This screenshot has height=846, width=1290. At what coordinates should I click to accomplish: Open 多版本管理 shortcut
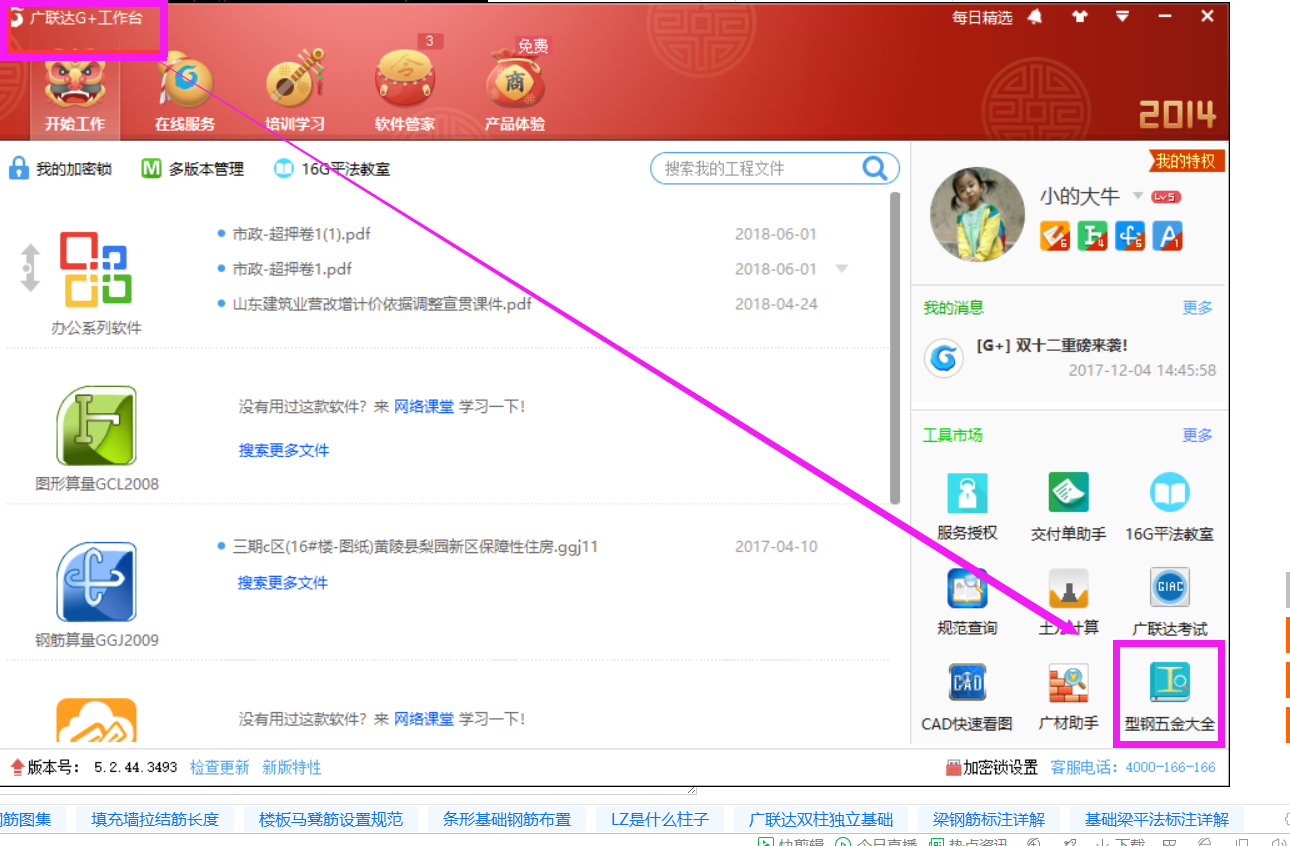[x=193, y=169]
